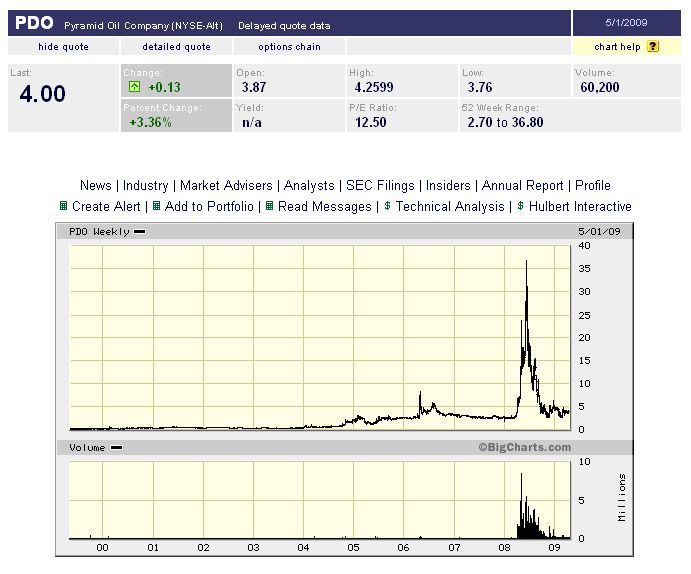Click the Volume value 60,200
Viewport: 691px width, 574px height.
[x=600, y=87]
